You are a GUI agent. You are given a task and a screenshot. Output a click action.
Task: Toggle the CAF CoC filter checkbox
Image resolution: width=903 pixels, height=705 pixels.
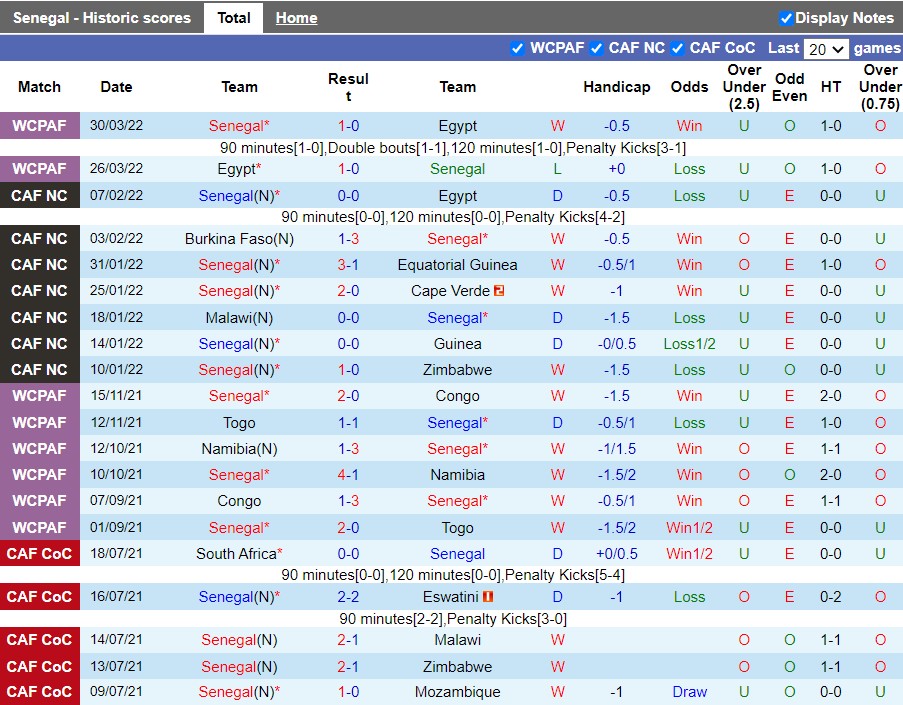677,48
